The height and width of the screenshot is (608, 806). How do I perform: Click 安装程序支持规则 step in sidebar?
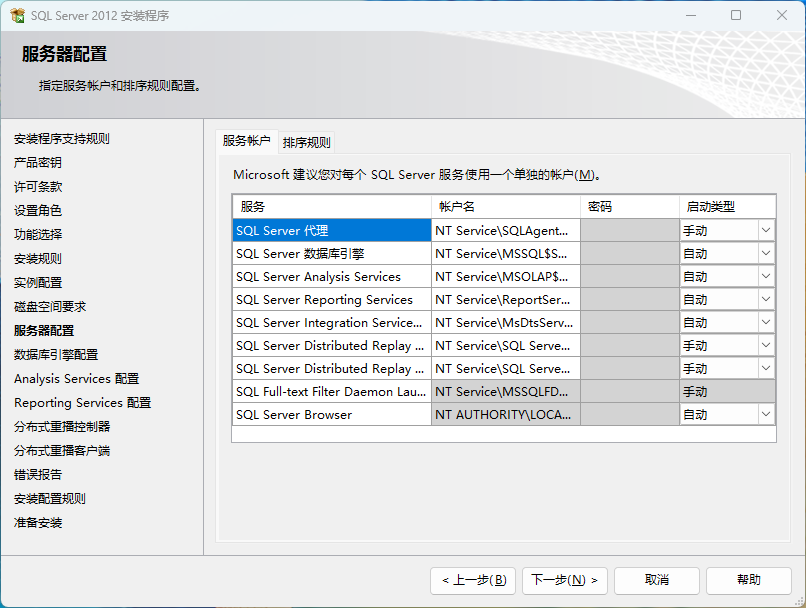[62, 139]
